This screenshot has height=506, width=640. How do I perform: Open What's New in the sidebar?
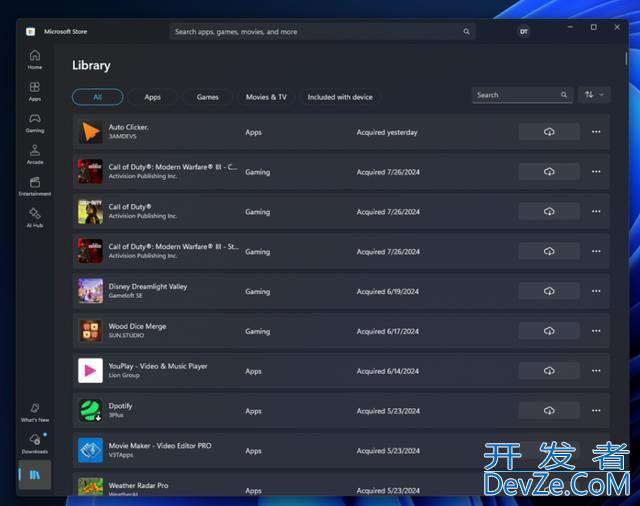pyautogui.click(x=35, y=412)
